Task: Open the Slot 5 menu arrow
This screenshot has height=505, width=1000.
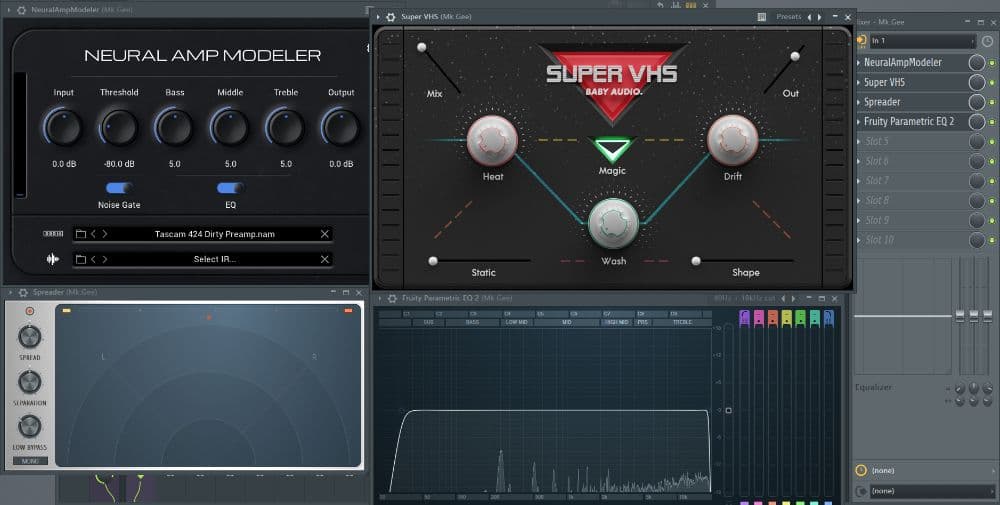Action: pos(858,142)
